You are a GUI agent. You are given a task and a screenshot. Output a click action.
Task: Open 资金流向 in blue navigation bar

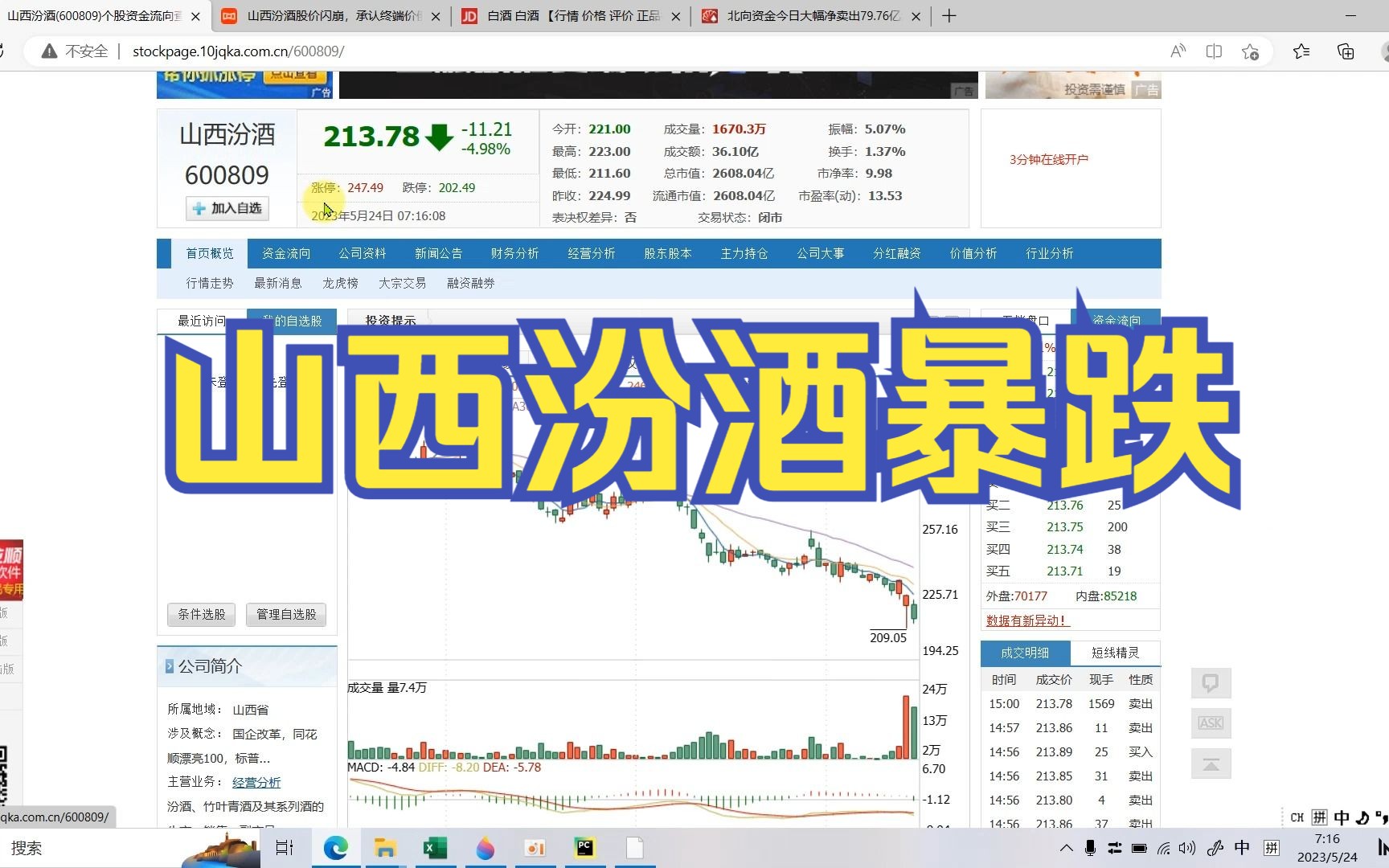click(x=286, y=253)
